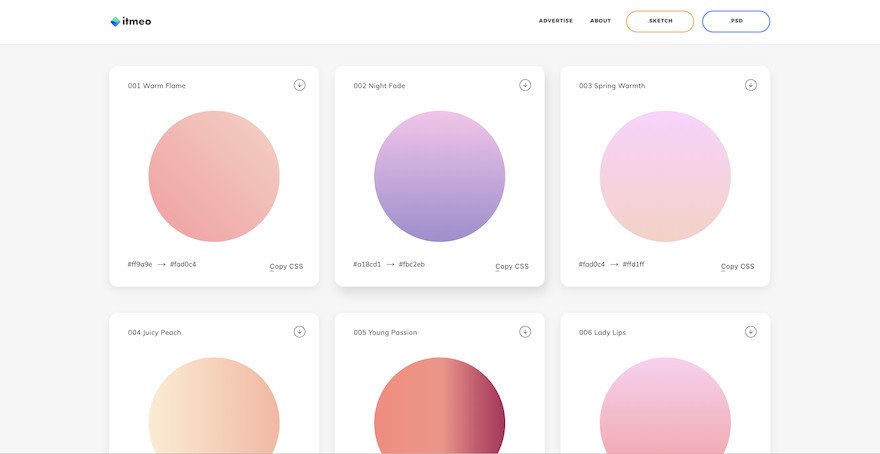
Task: Download the Juicy Peach gradient
Action: point(299,332)
